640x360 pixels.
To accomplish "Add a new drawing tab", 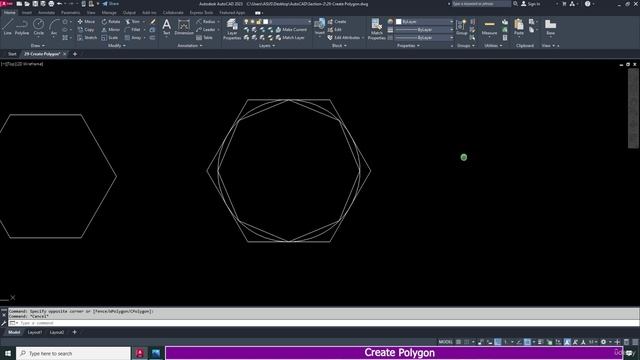I will 75,54.
